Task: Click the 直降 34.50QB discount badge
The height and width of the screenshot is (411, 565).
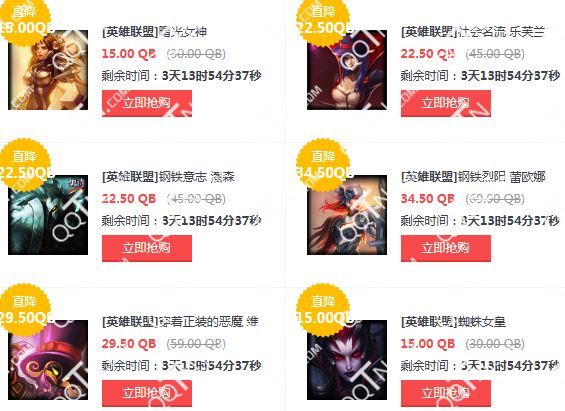Action: [323, 165]
